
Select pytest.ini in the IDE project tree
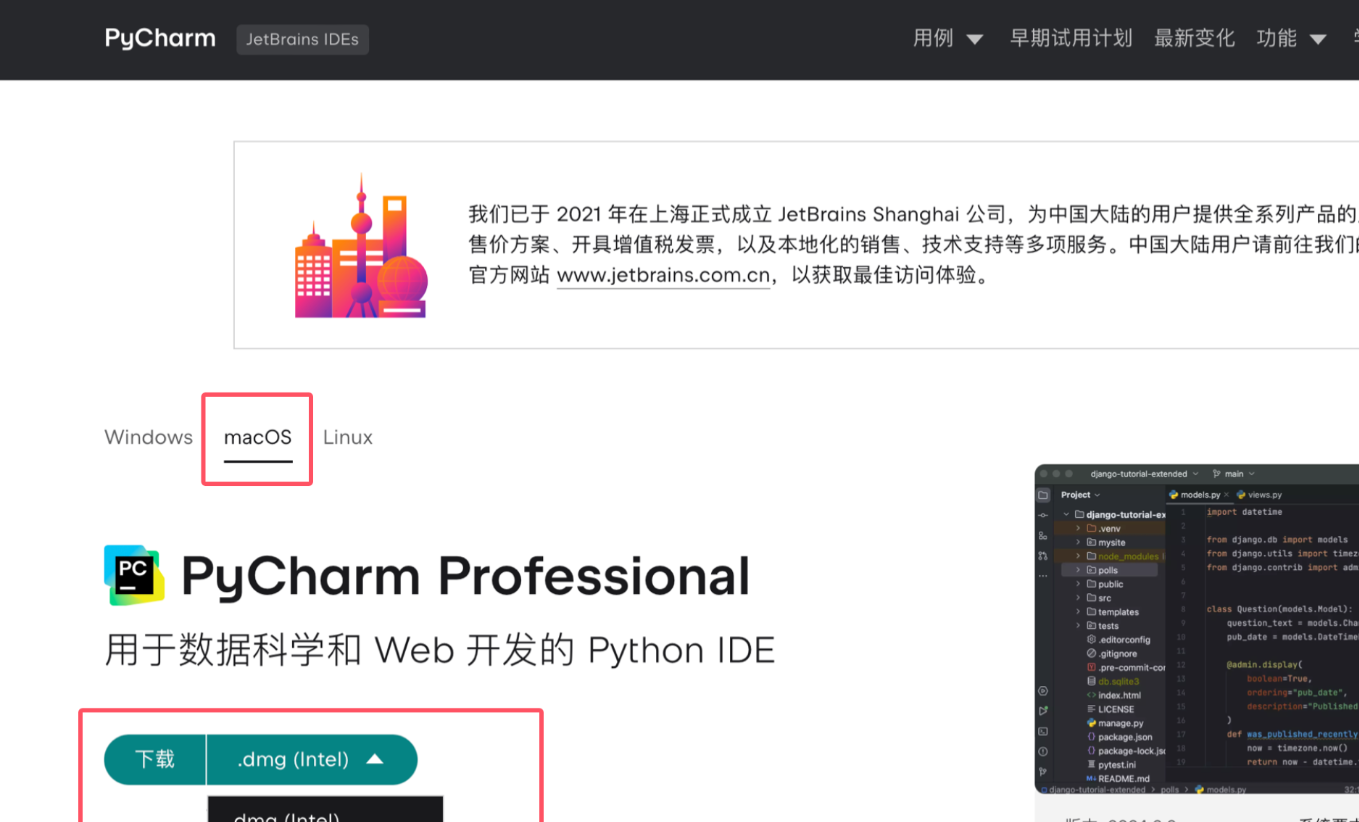click(x=1110, y=764)
